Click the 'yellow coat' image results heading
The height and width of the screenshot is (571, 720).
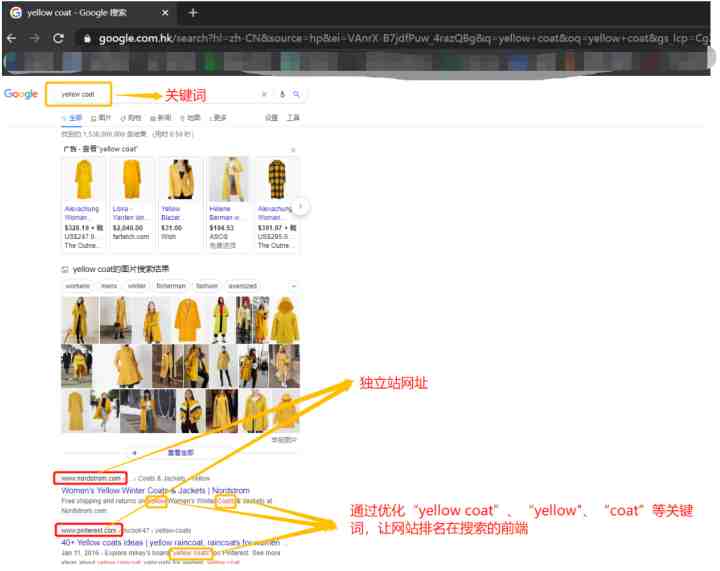point(121,269)
